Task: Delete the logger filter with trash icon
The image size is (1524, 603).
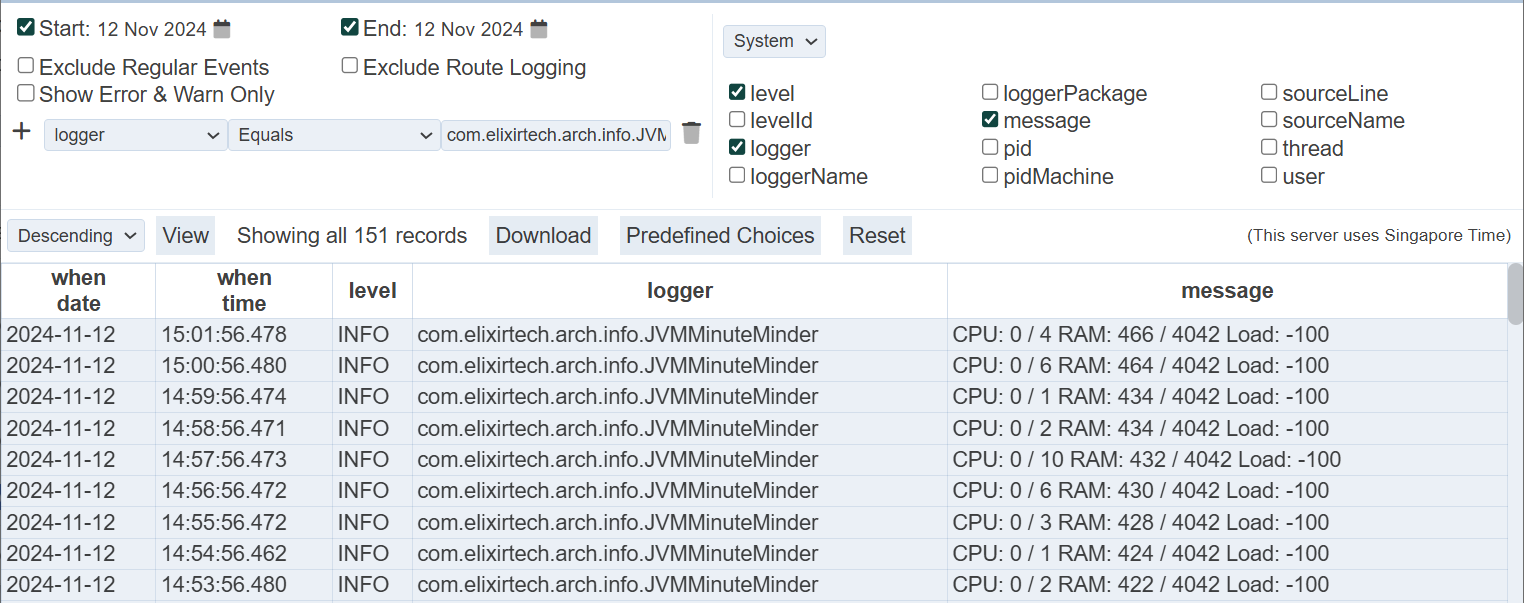Action: pos(691,133)
